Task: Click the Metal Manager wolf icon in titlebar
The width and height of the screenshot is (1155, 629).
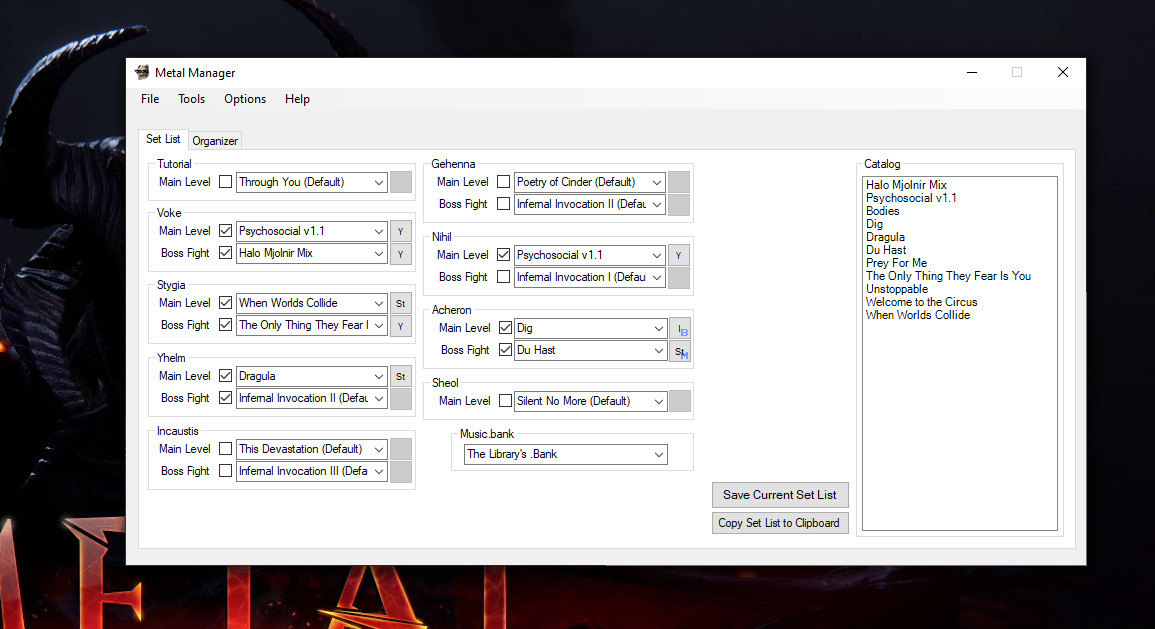Action: [x=141, y=72]
